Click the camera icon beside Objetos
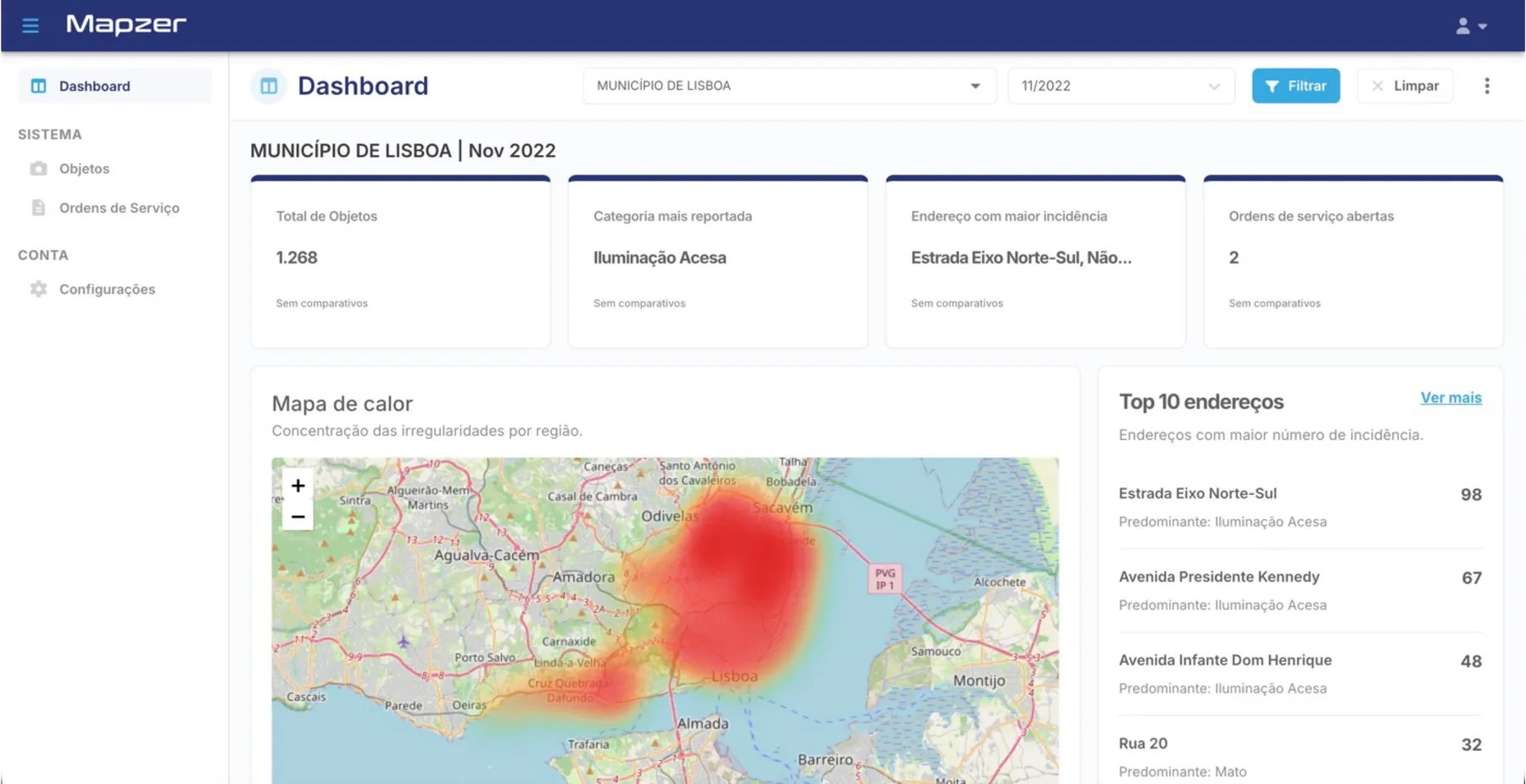 click(x=38, y=169)
